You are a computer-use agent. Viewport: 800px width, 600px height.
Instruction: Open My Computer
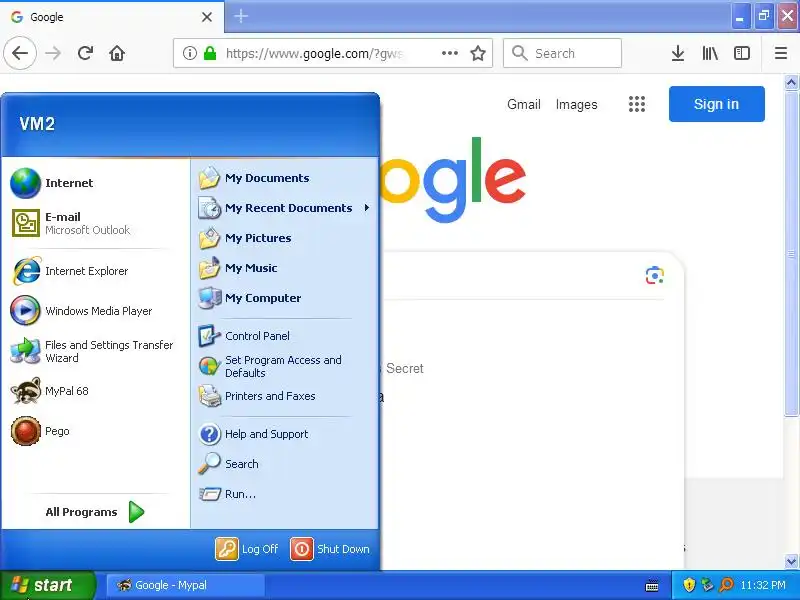tap(285, 298)
